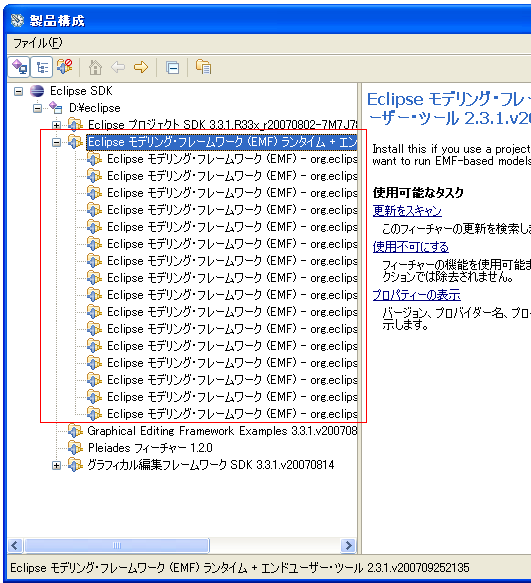Click the Back arrow toolbar icon
Viewport: 531px width, 583px height.
click(x=118, y=67)
